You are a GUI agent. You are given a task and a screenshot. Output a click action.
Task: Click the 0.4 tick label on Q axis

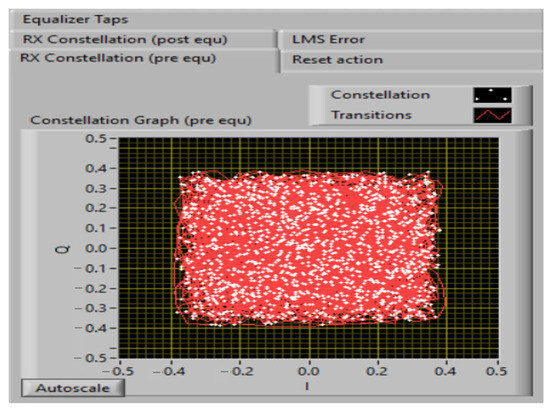tap(96, 168)
